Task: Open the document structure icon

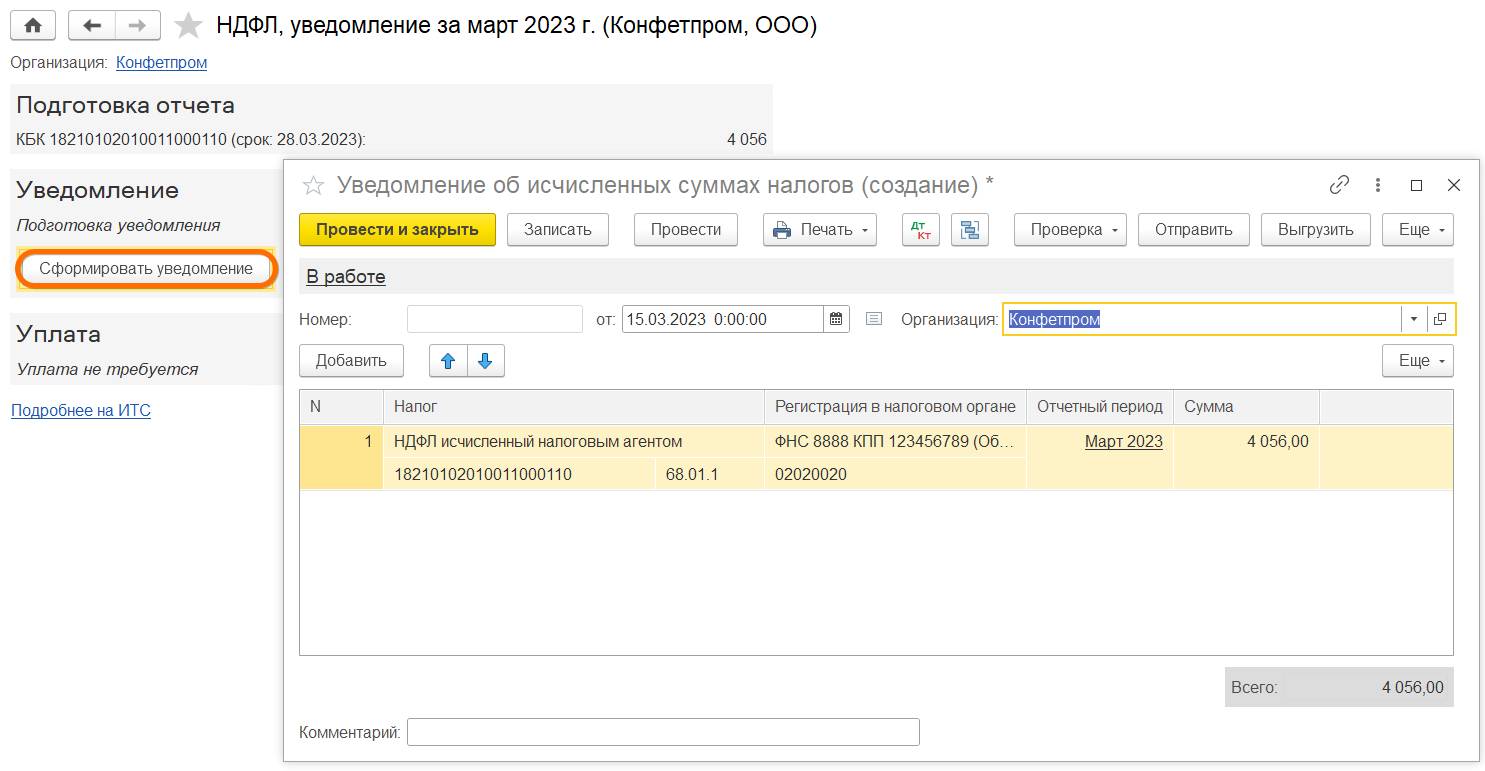Action: click(969, 230)
